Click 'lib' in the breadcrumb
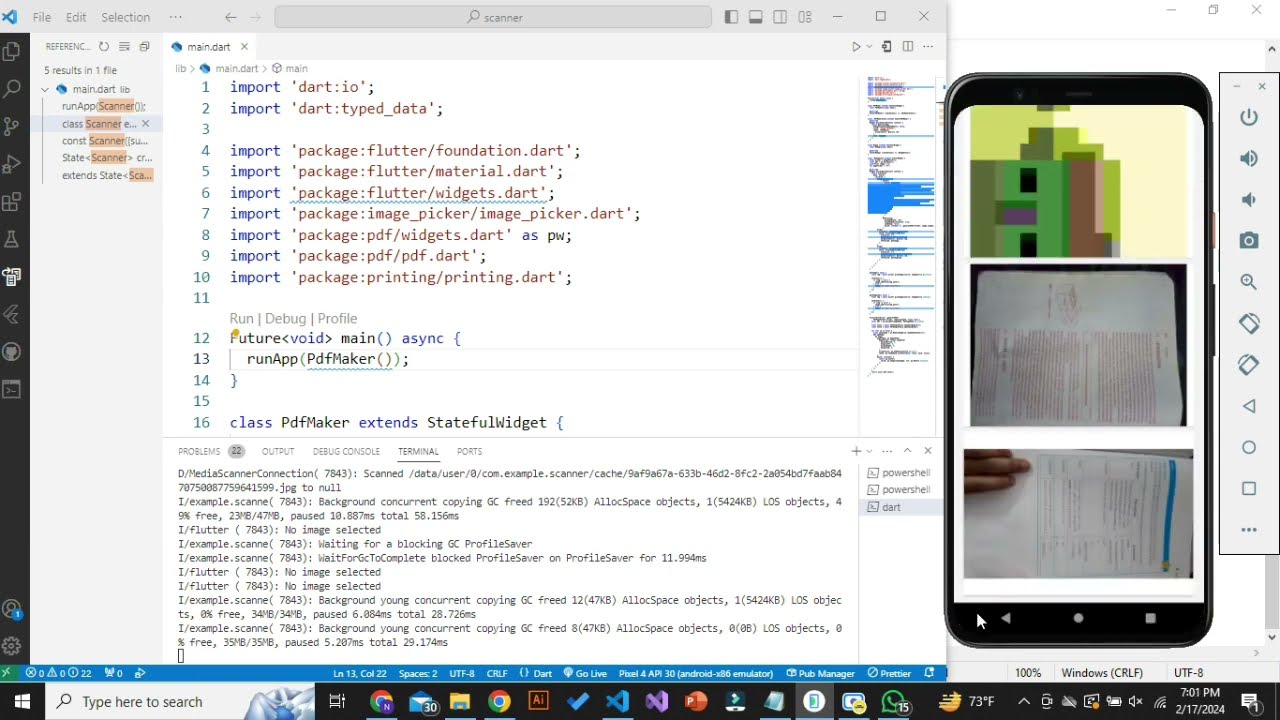Viewport: 1280px width, 720px height. [181, 68]
